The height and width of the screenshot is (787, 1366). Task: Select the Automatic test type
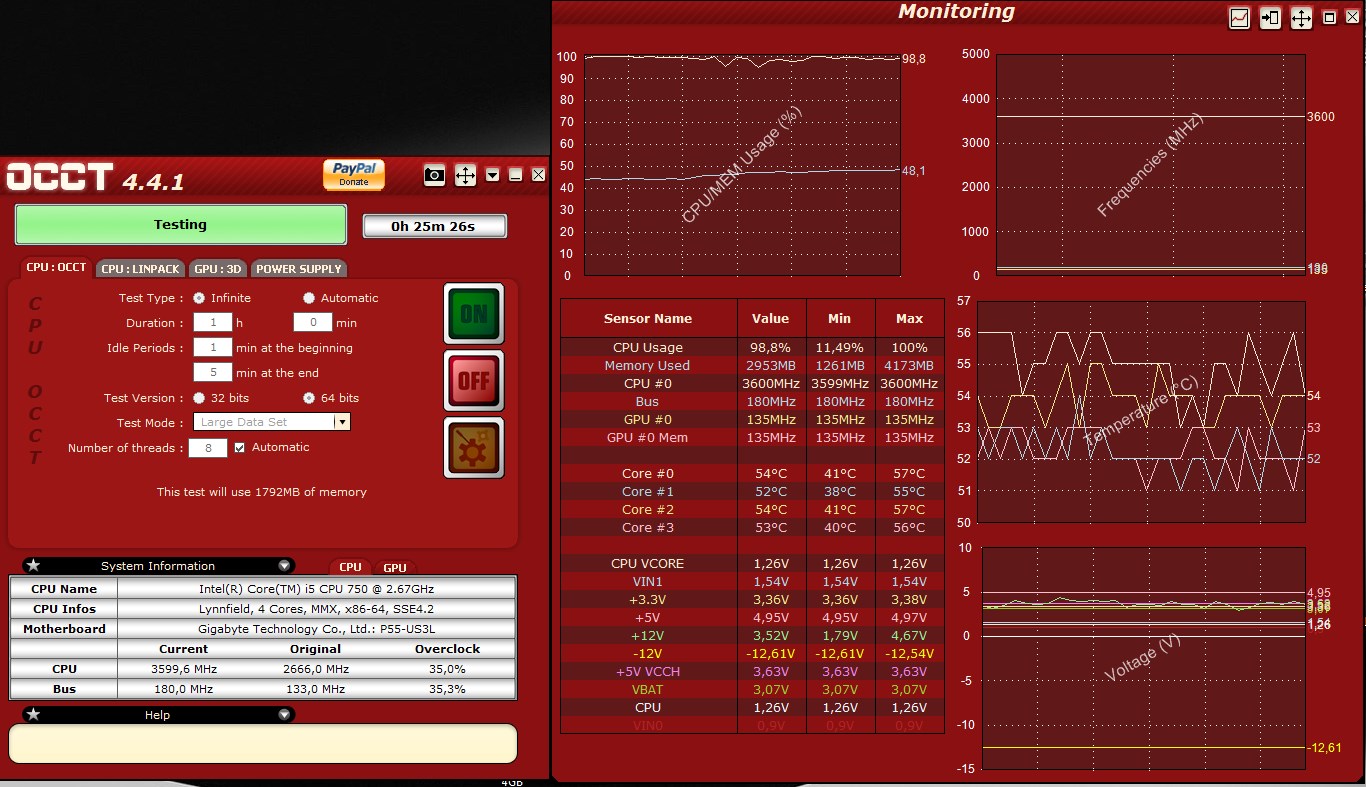tap(309, 298)
